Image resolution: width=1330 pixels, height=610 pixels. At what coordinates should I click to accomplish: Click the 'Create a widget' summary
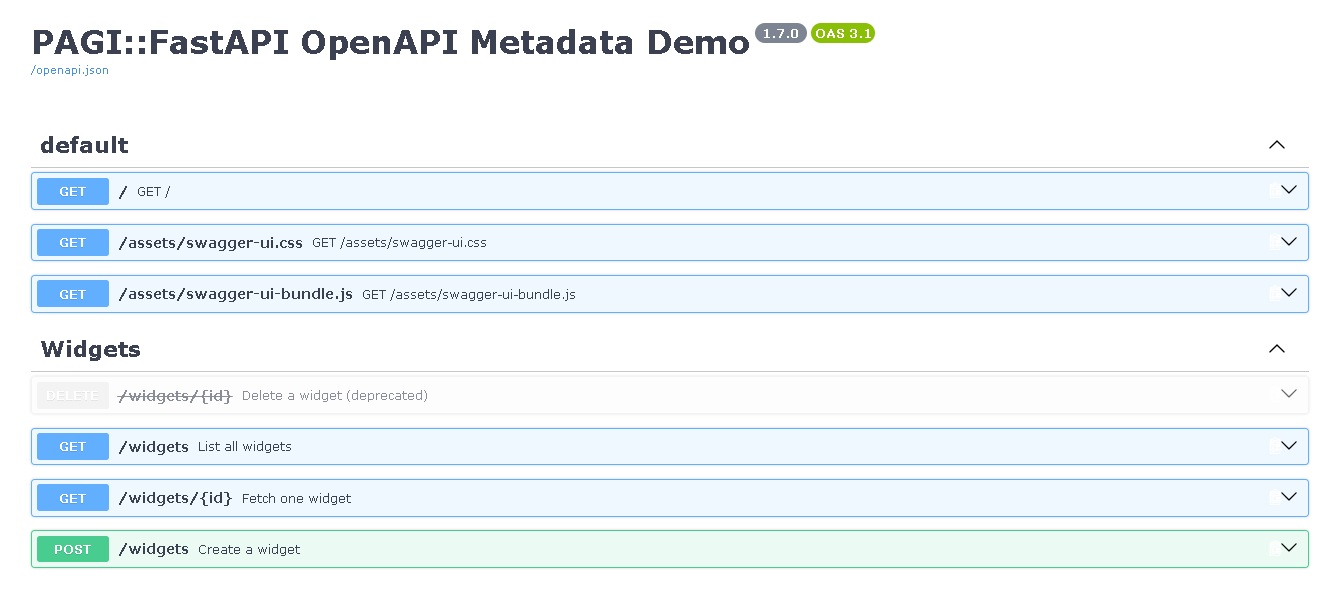click(249, 549)
